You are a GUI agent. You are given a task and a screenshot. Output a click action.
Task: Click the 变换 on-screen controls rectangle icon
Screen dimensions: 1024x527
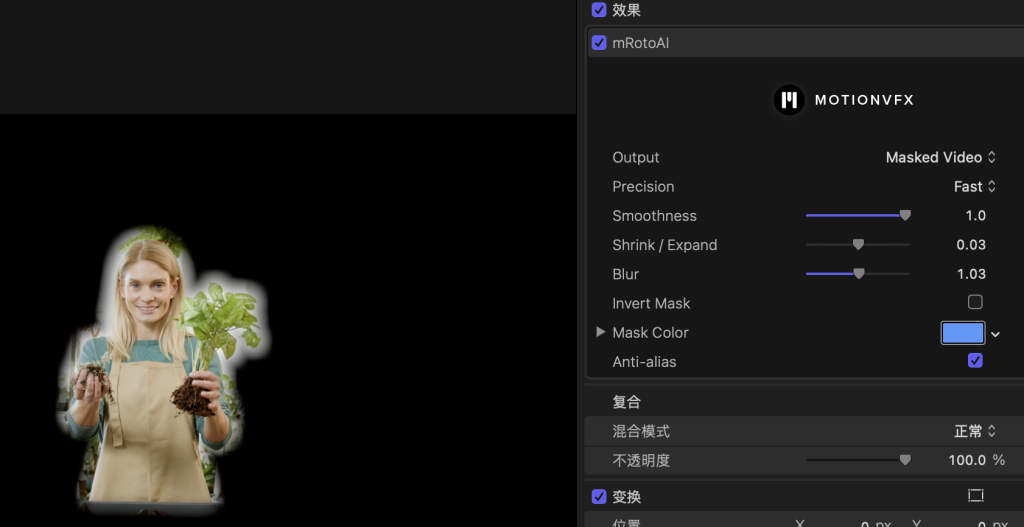pos(975,496)
